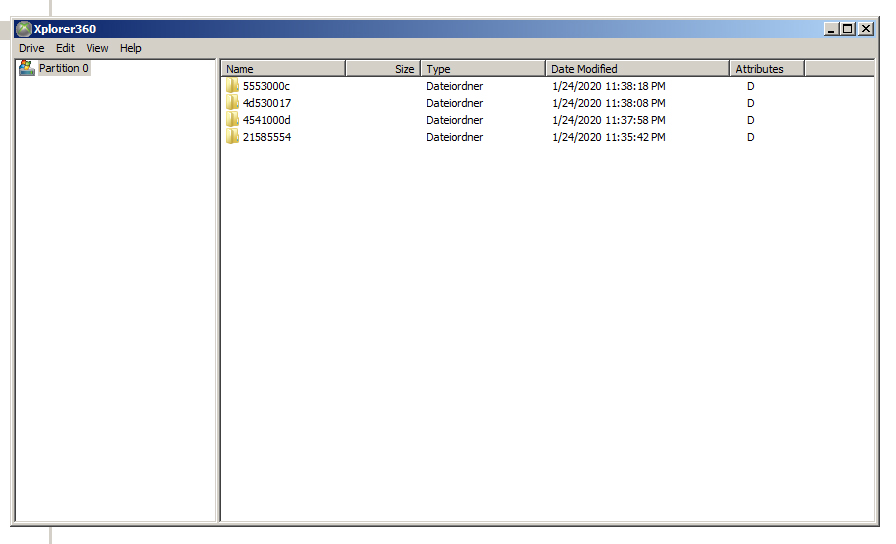896x544 pixels.
Task: Sort by the Name column header
Action: click(x=283, y=69)
